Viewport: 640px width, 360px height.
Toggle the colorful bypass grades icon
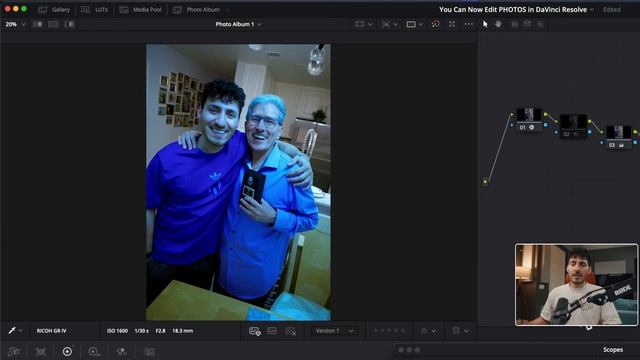coord(436,24)
